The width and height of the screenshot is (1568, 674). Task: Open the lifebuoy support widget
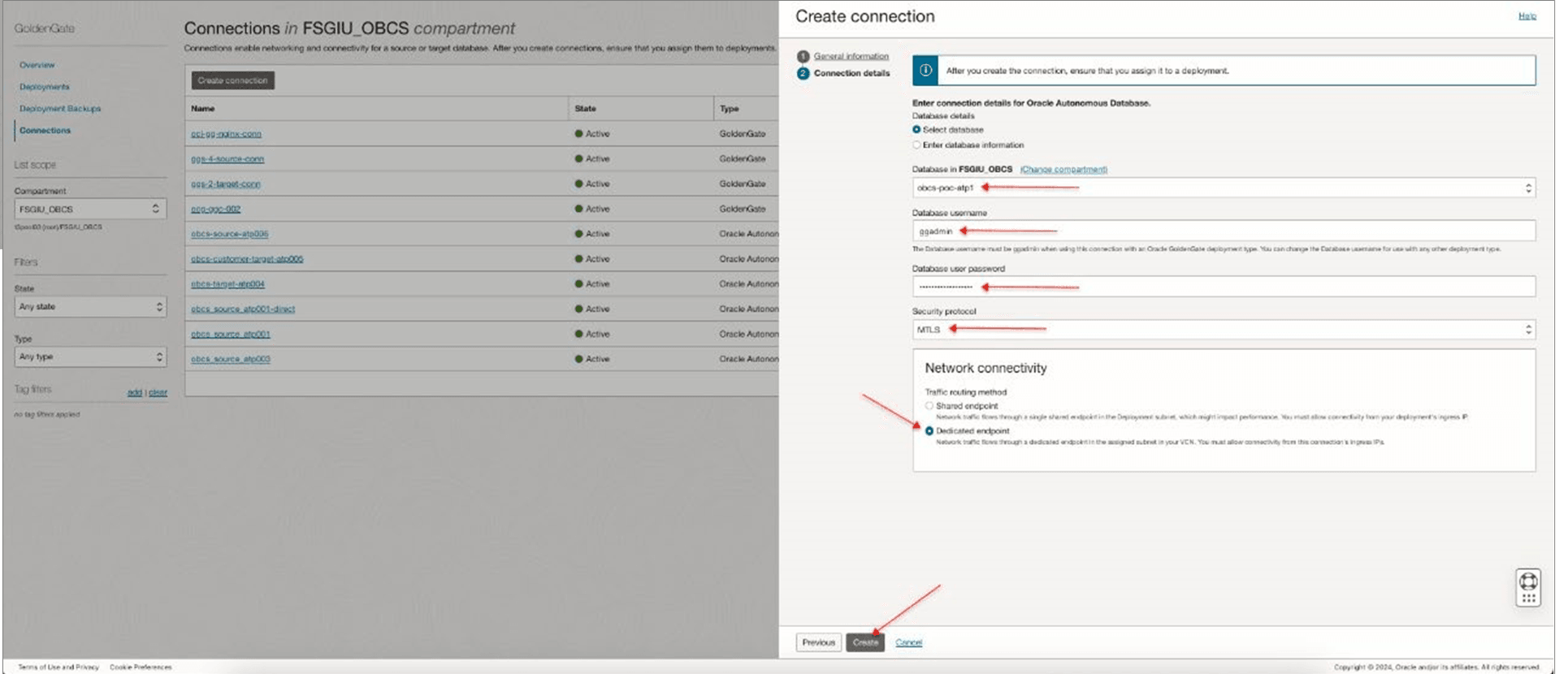pyautogui.click(x=1528, y=587)
